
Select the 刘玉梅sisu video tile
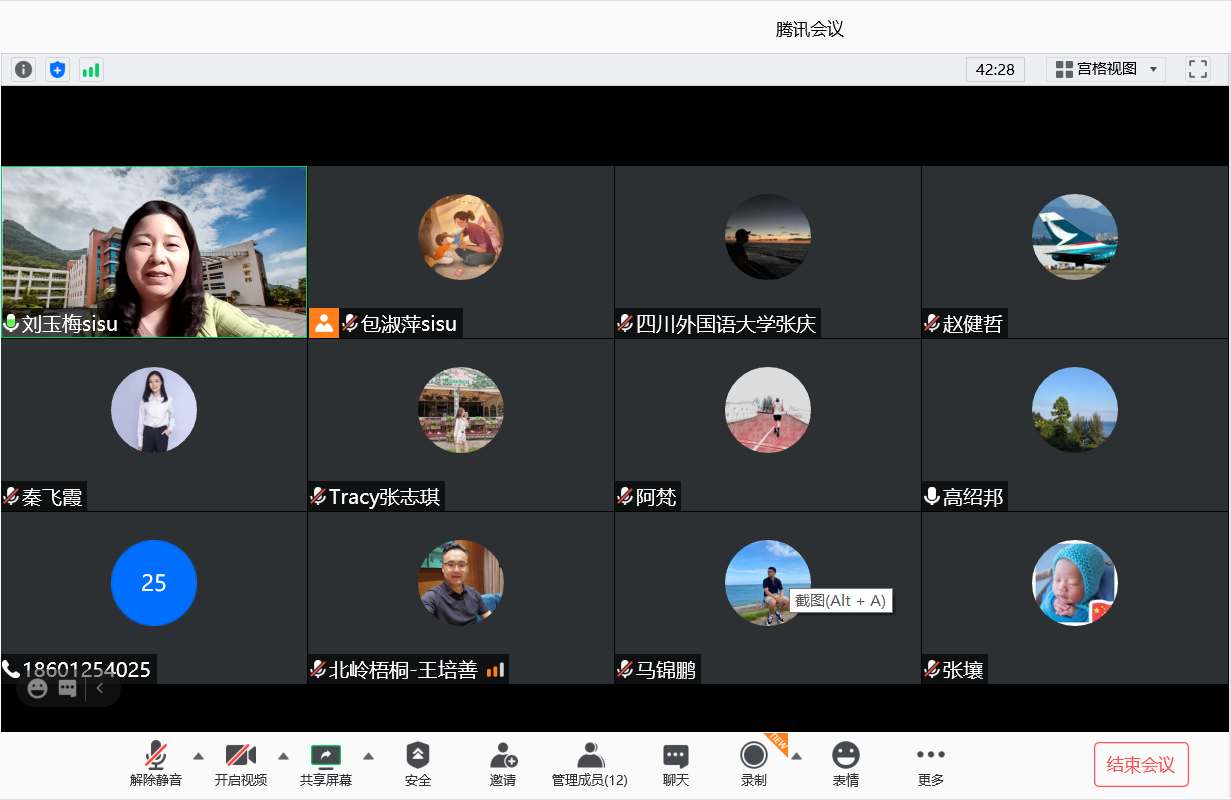click(x=154, y=252)
